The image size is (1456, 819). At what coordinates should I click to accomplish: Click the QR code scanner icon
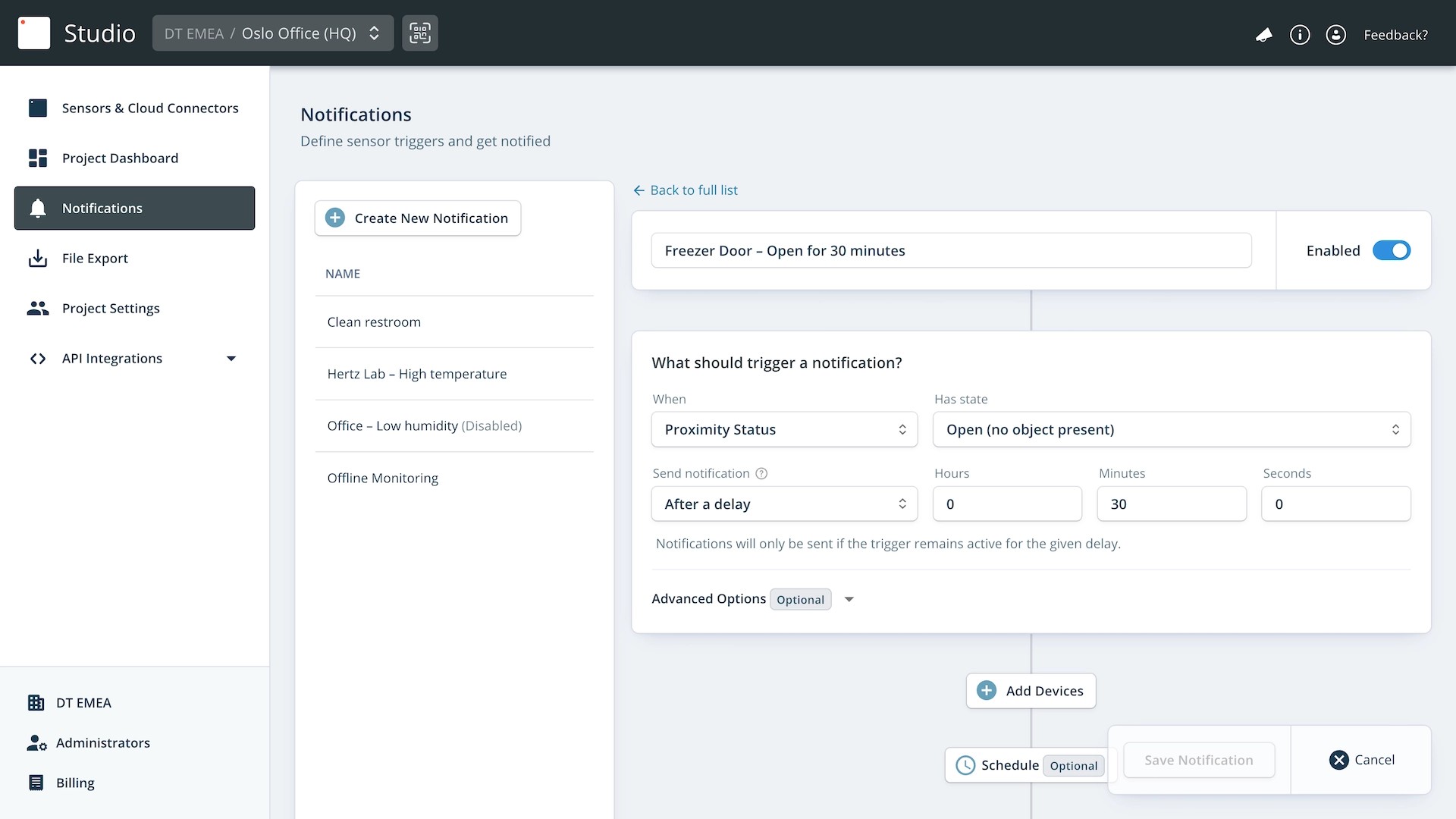pos(419,33)
